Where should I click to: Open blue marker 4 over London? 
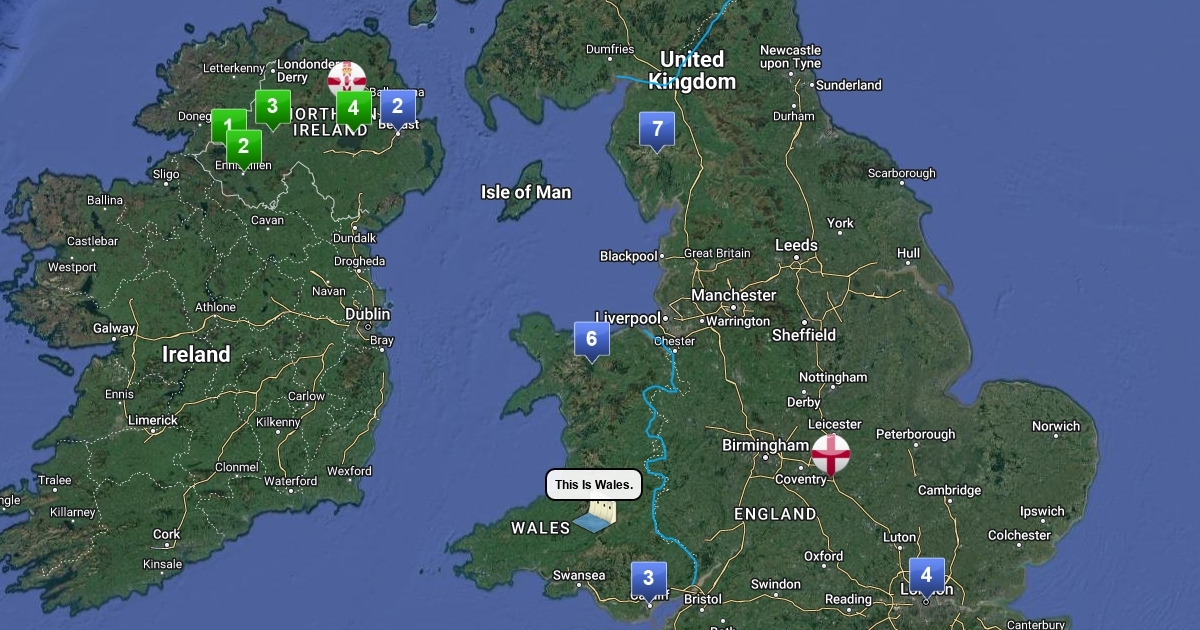[x=926, y=577]
